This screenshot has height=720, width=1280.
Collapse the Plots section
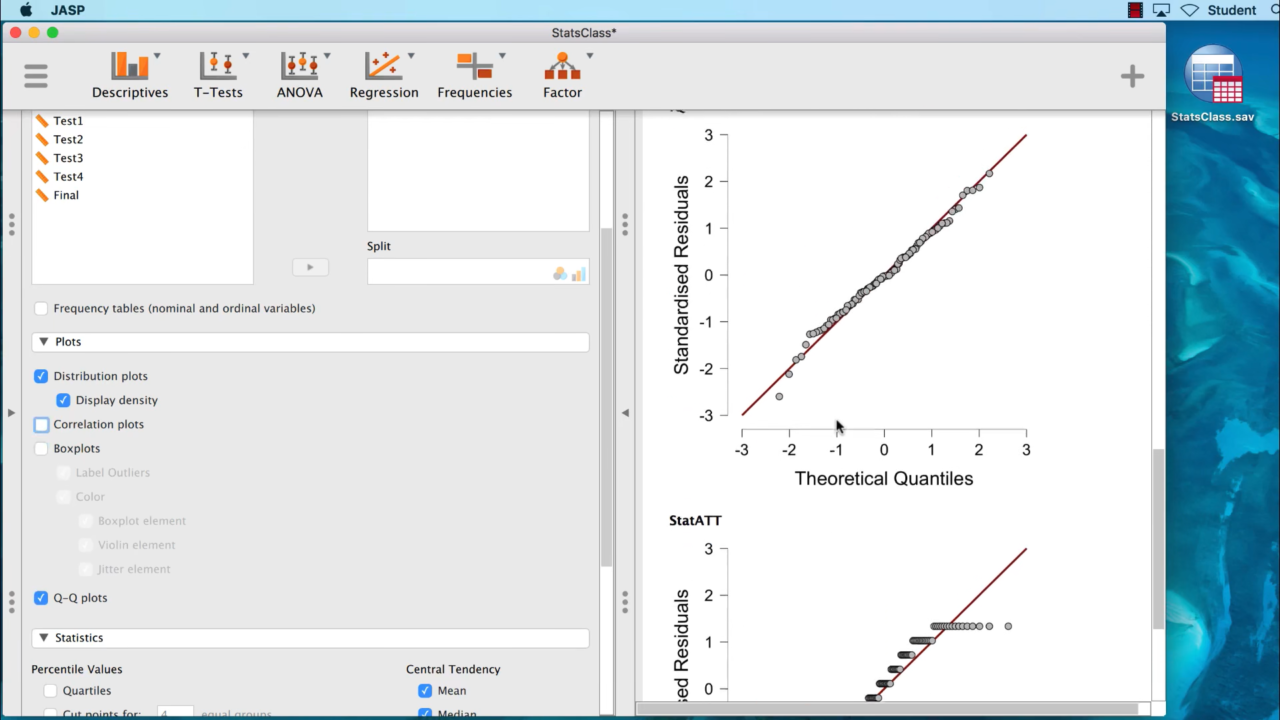point(310,342)
